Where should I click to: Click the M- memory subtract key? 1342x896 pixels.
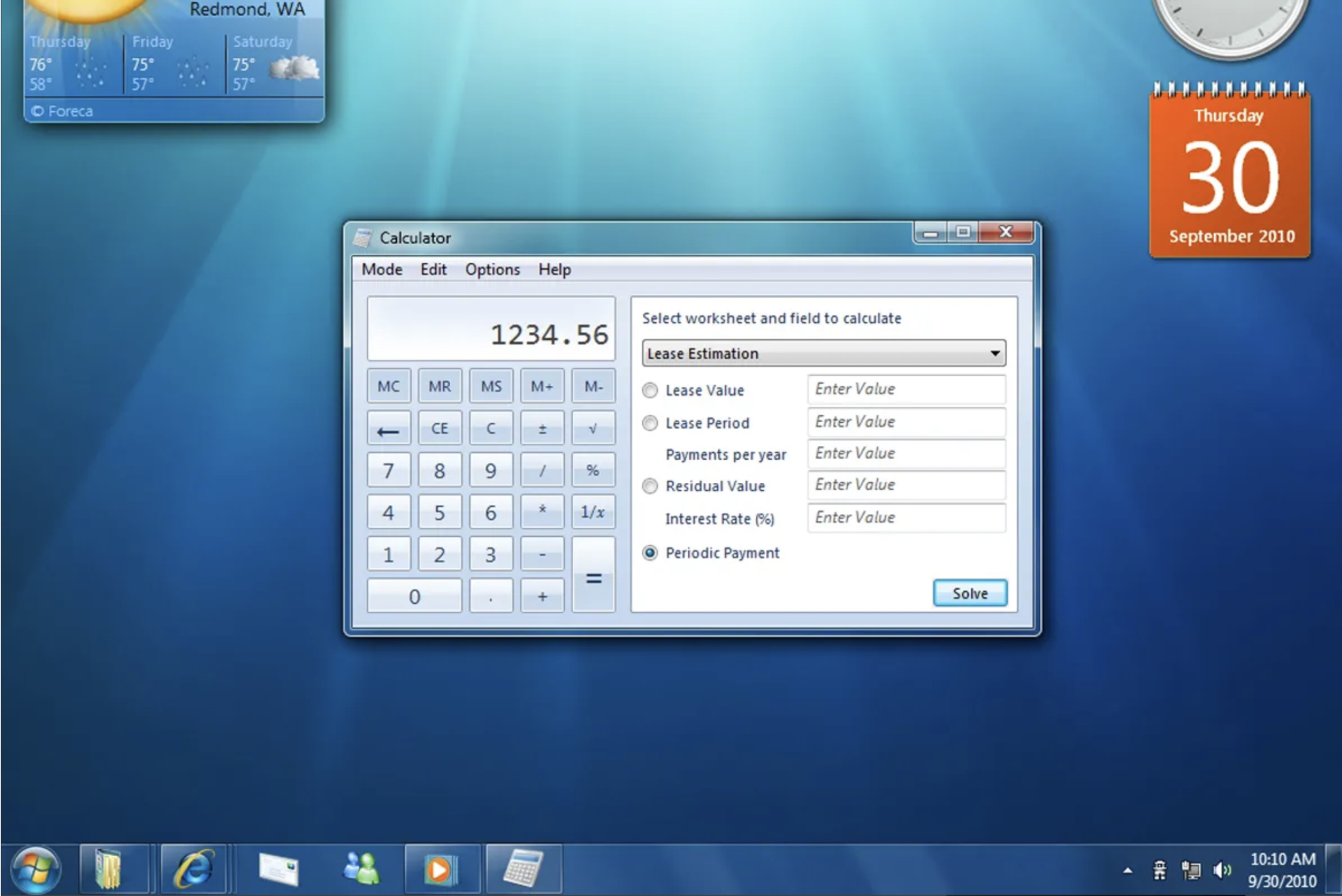[593, 386]
